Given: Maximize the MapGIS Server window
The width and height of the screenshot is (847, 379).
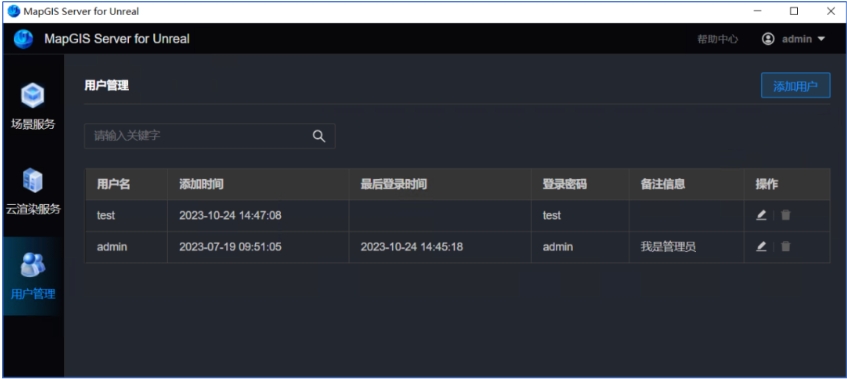Looking at the screenshot, I should click(x=794, y=11).
